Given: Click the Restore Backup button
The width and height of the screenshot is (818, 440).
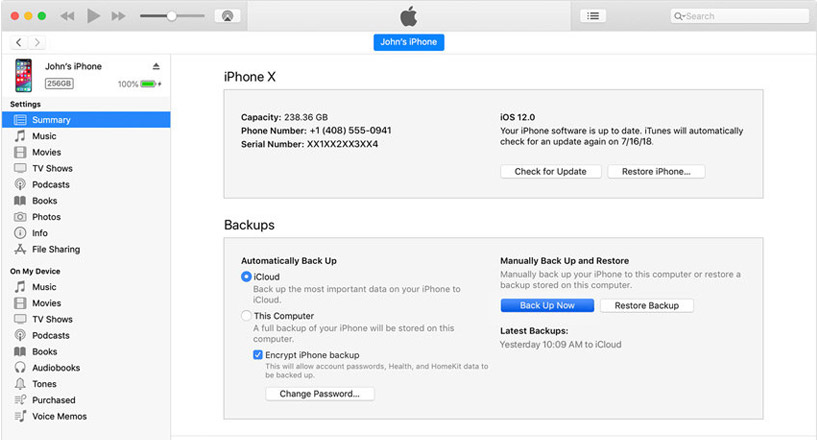Looking at the screenshot, I should (x=646, y=305).
